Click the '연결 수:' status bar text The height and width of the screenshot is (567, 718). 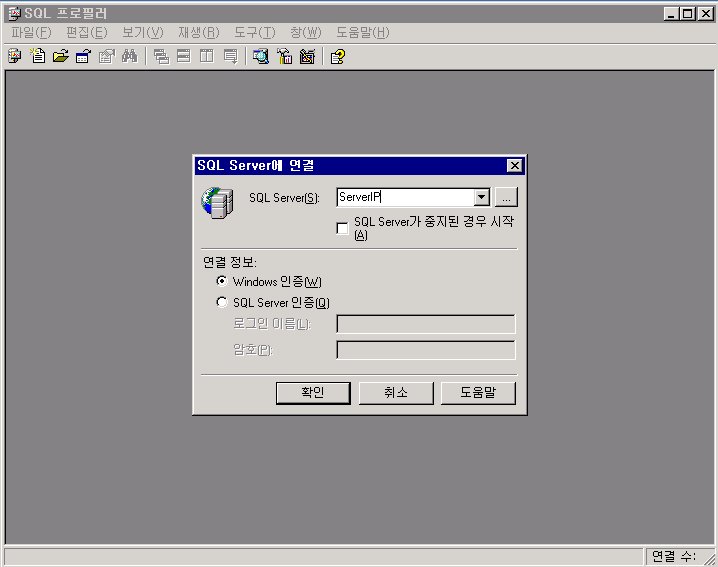click(674, 556)
